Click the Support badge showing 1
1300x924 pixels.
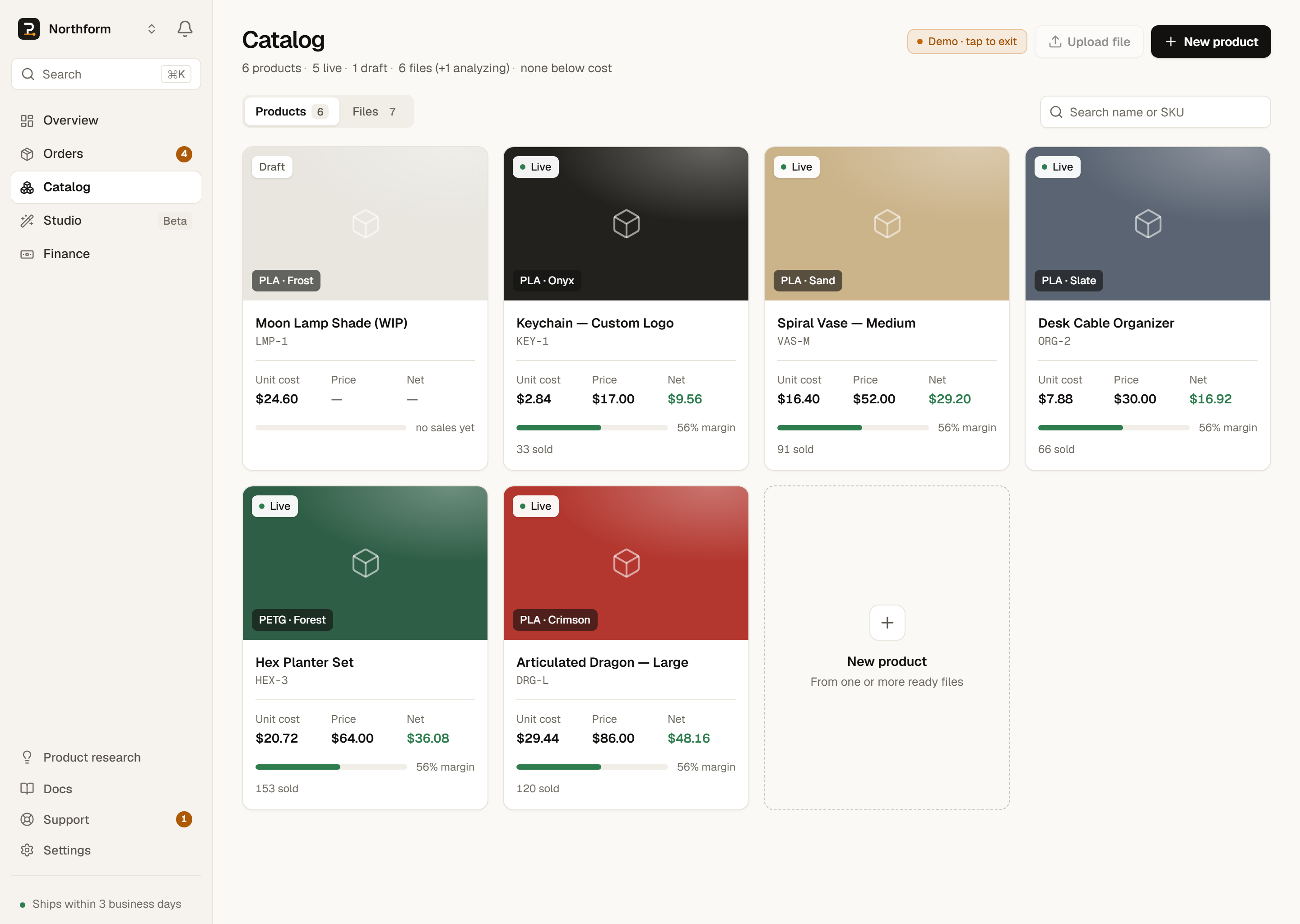point(184,819)
